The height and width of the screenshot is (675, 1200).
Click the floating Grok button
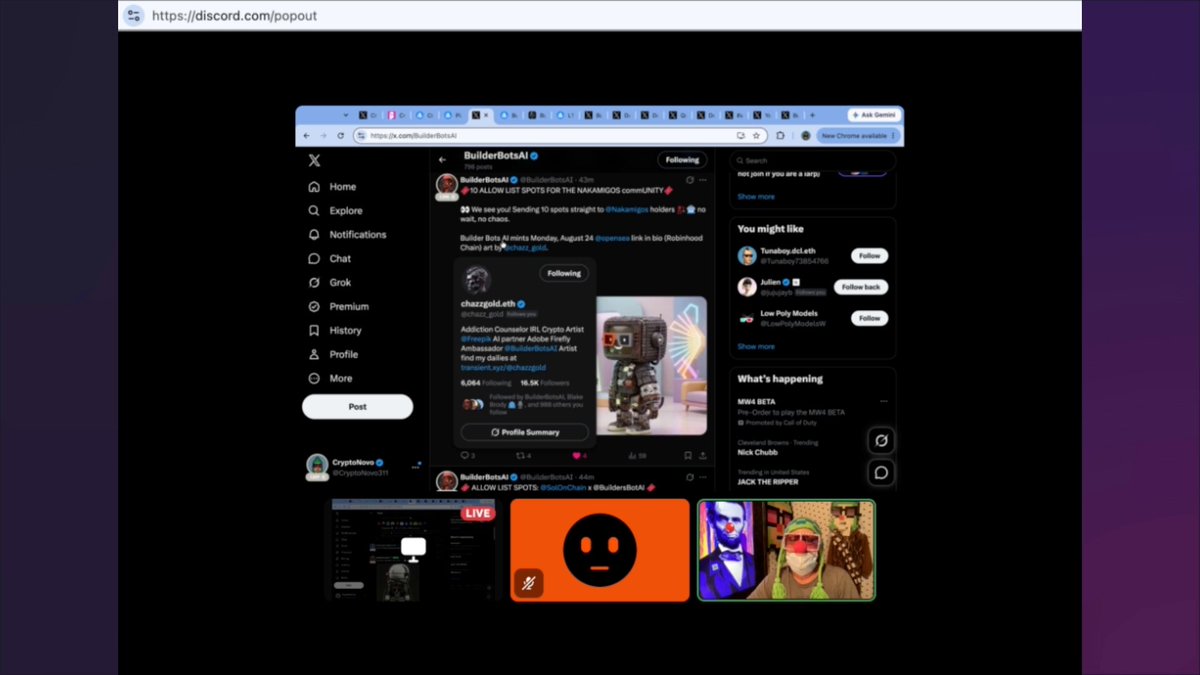(881, 441)
